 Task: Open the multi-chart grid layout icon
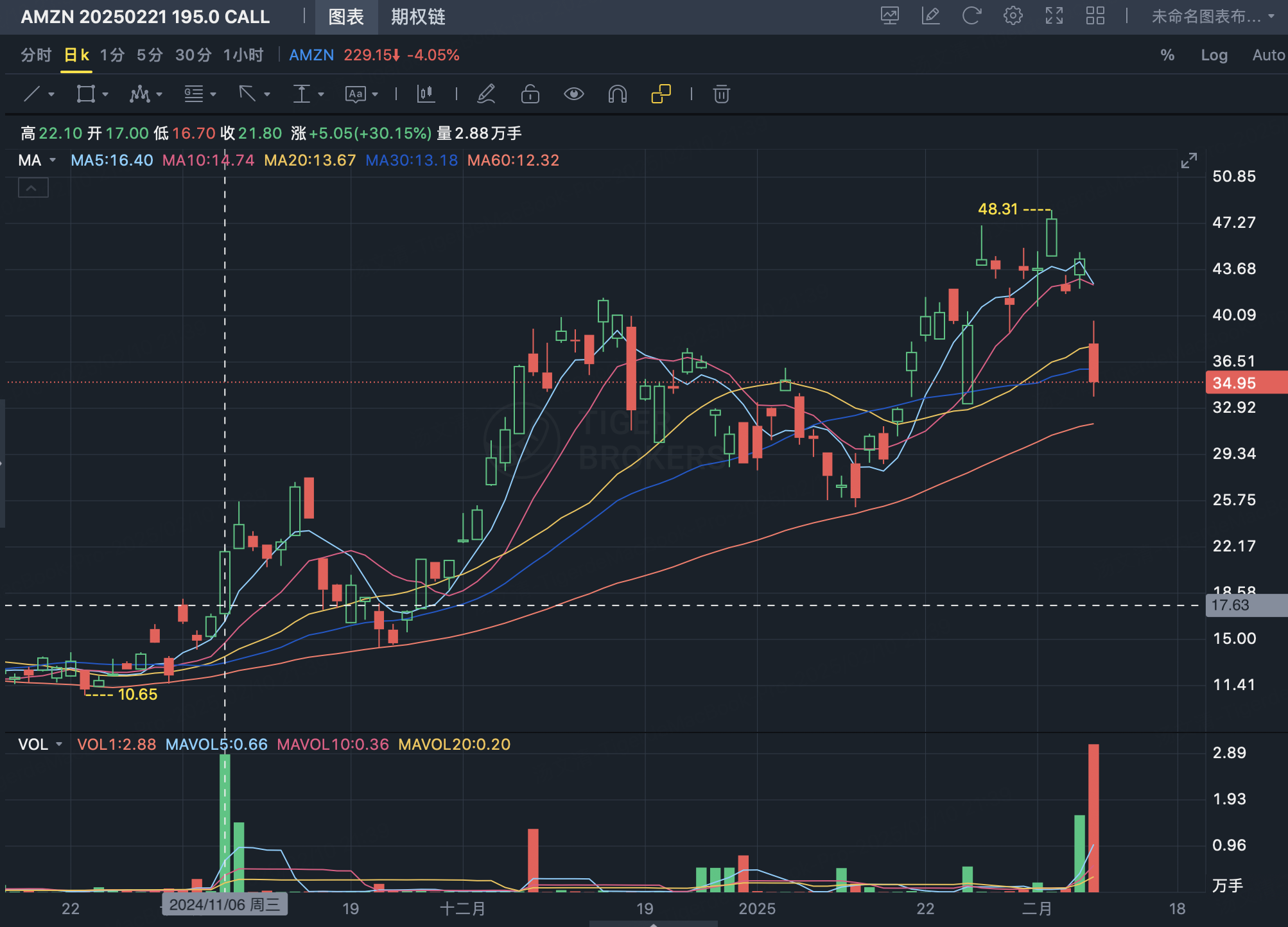tap(1095, 16)
